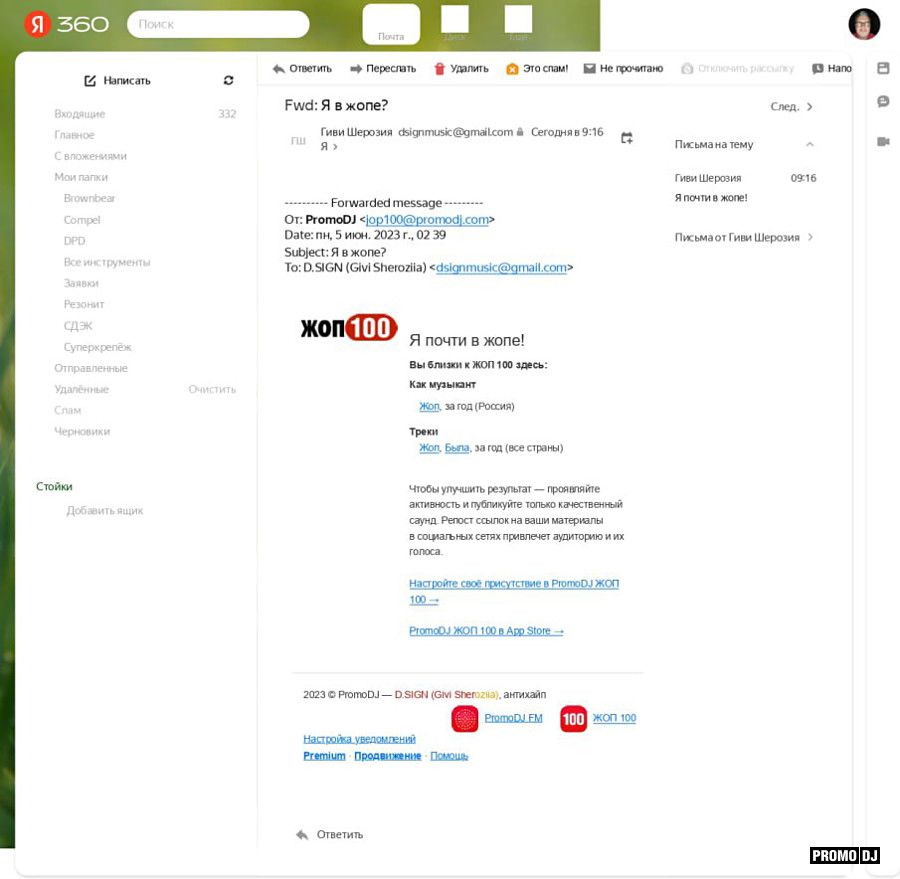The width and height of the screenshot is (900, 879).
Task: Open the PromoDJ ЖОП 100 в App Store link
Action: coord(486,631)
